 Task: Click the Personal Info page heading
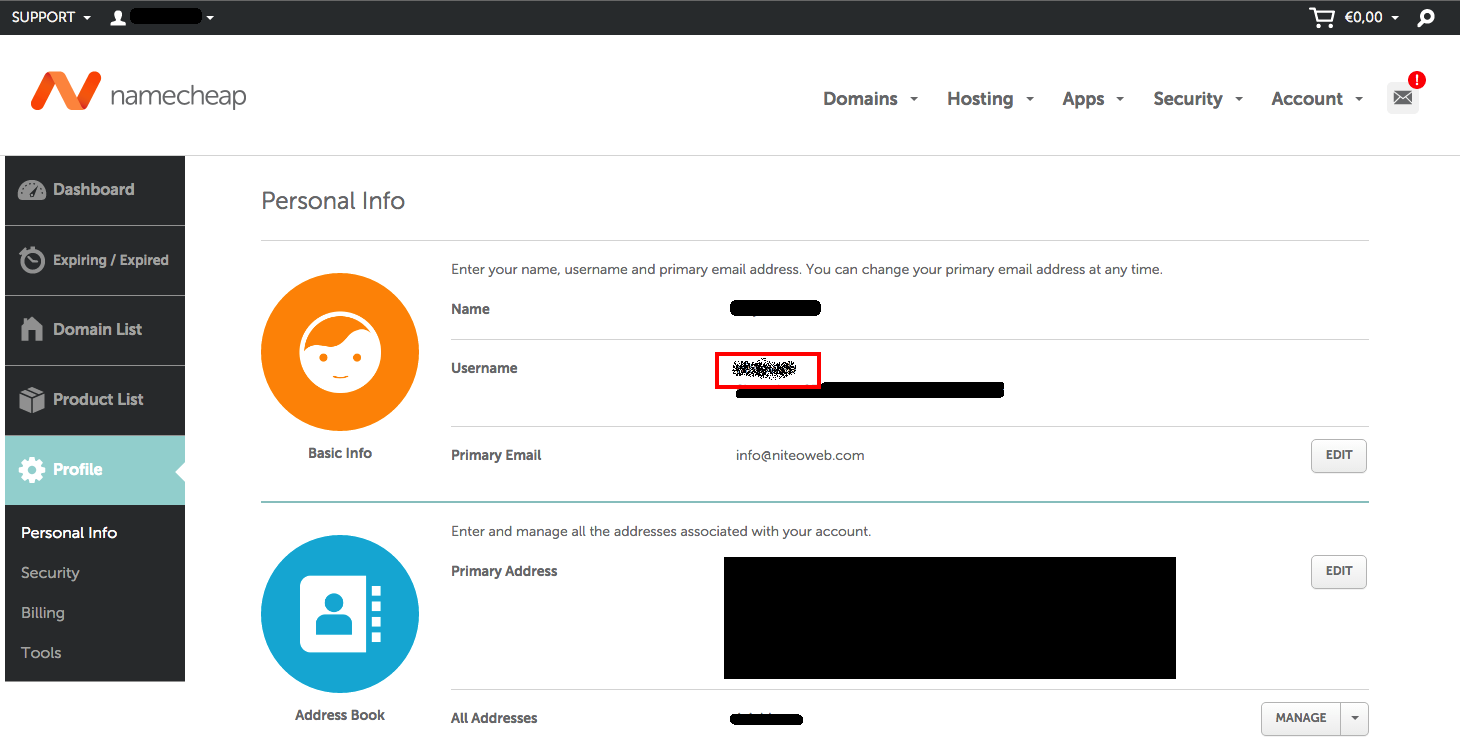point(333,200)
